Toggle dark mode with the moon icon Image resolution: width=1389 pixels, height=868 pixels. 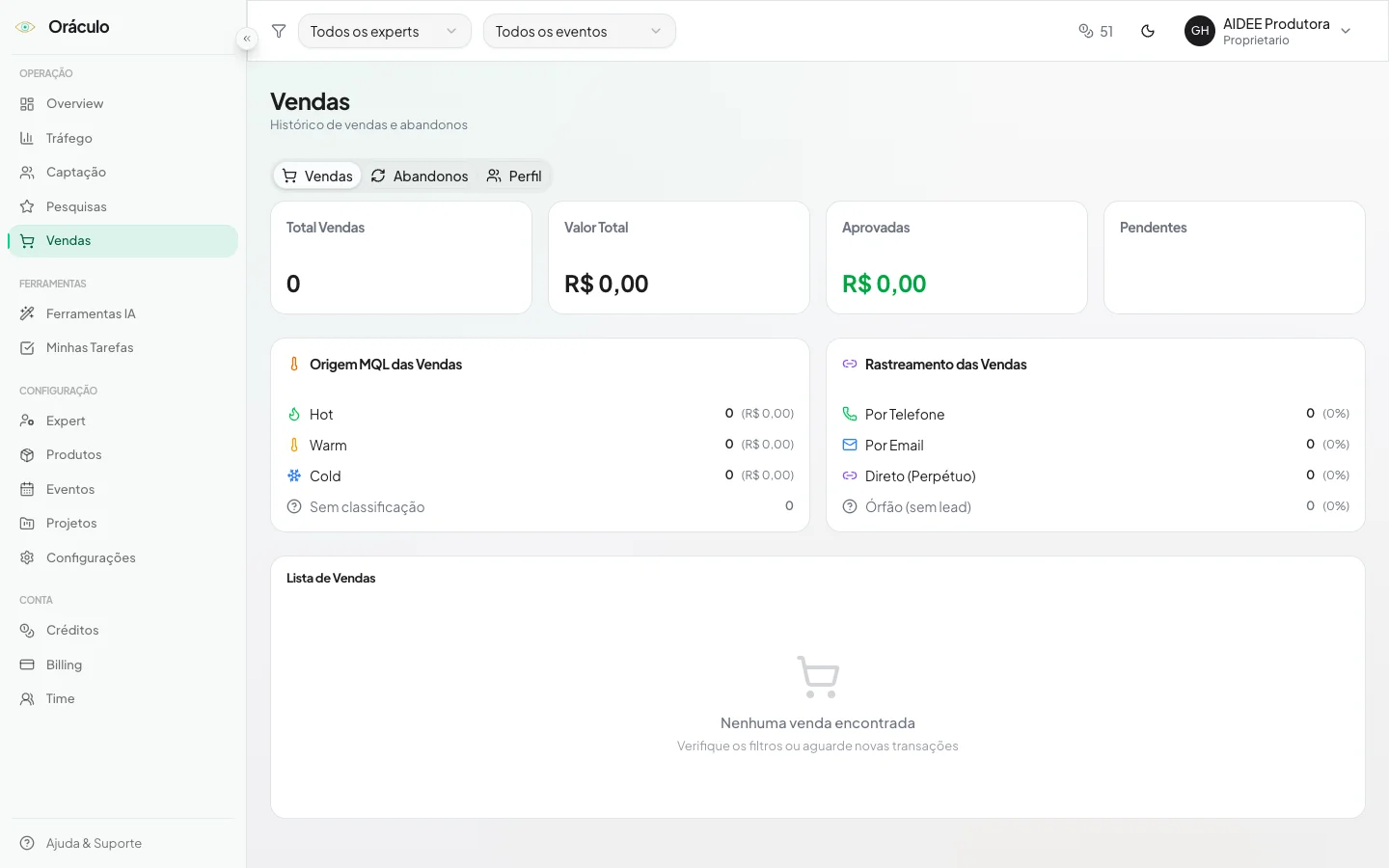1148,31
